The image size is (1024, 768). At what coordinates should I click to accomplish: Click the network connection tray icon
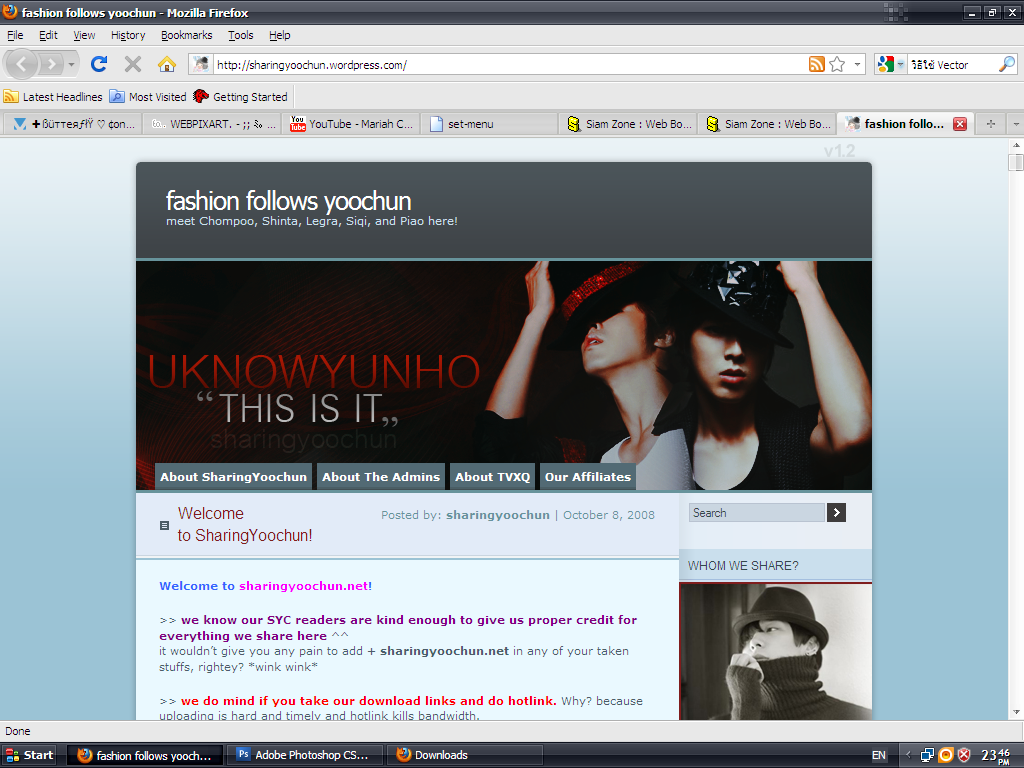pos(927,756)
